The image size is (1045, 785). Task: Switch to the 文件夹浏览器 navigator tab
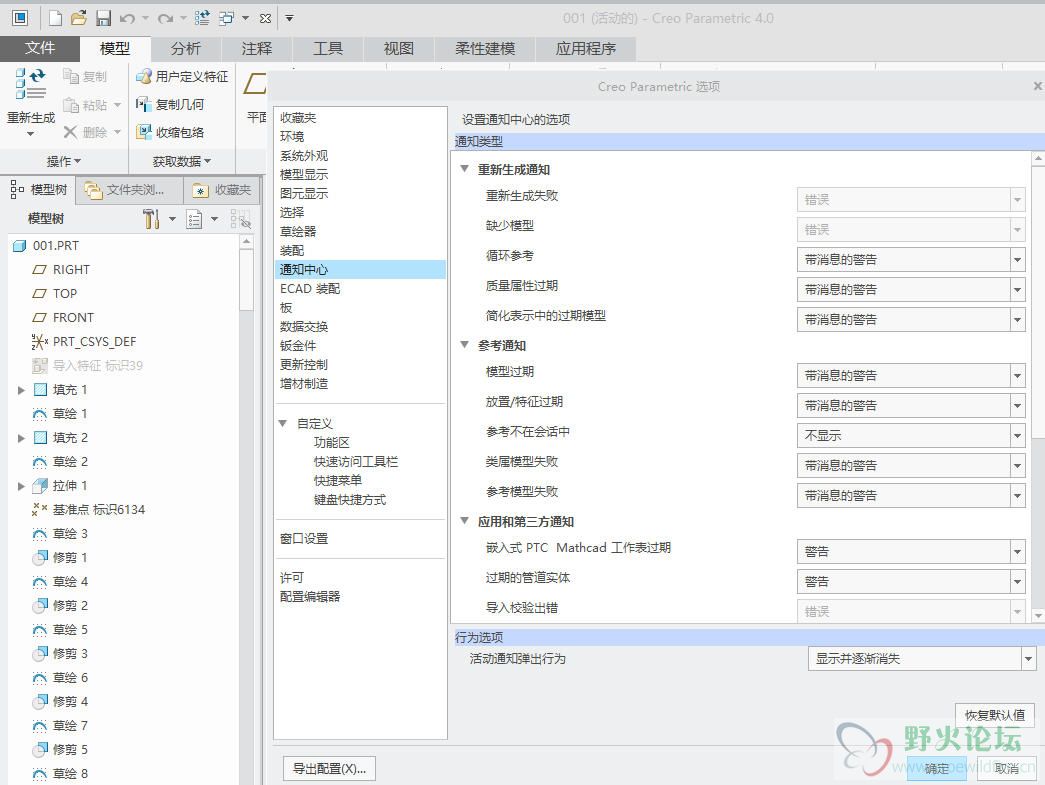130,190
